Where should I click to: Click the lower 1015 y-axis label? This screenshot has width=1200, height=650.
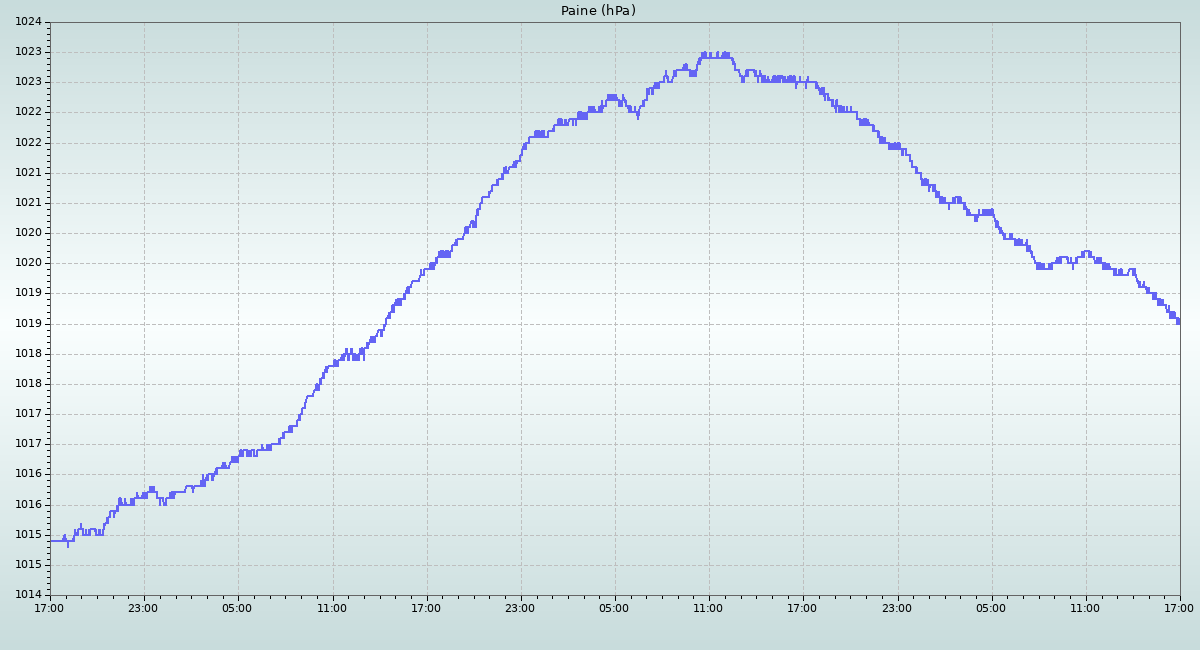point(28,565)
